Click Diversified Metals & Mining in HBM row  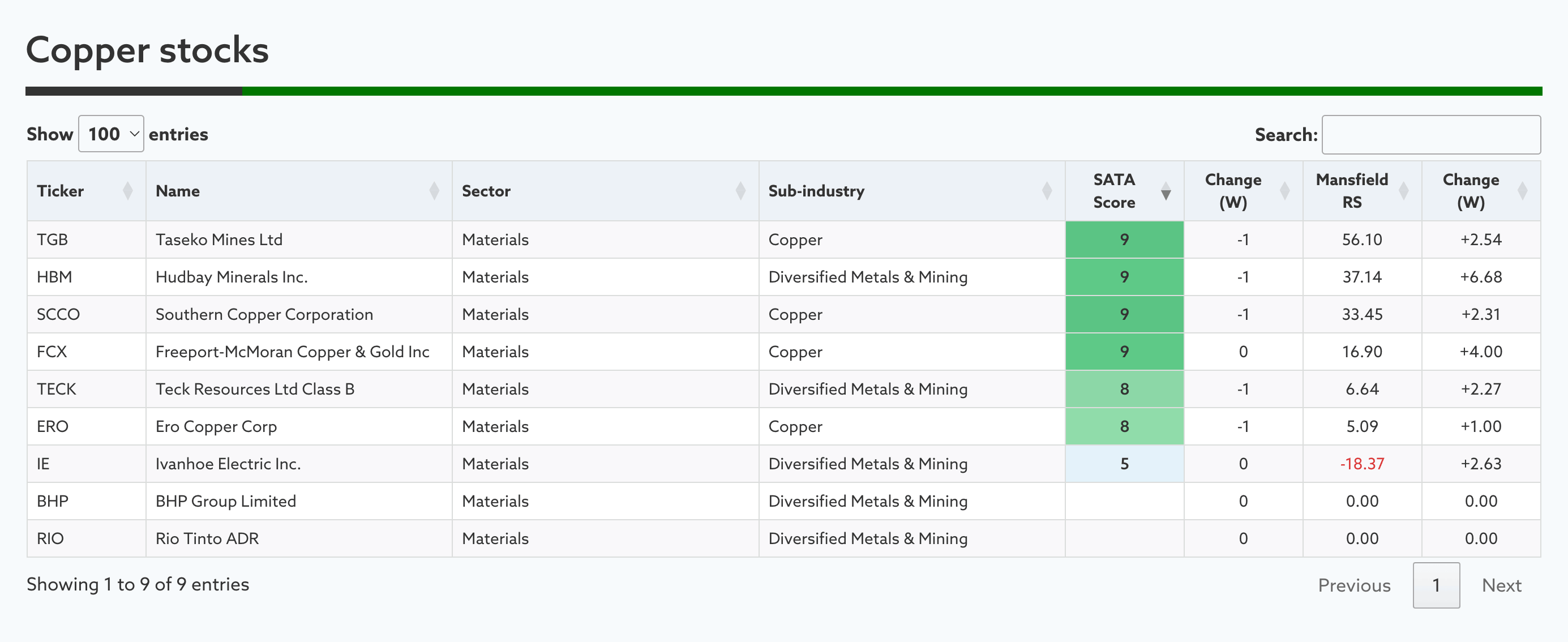(x=868, y=277)
